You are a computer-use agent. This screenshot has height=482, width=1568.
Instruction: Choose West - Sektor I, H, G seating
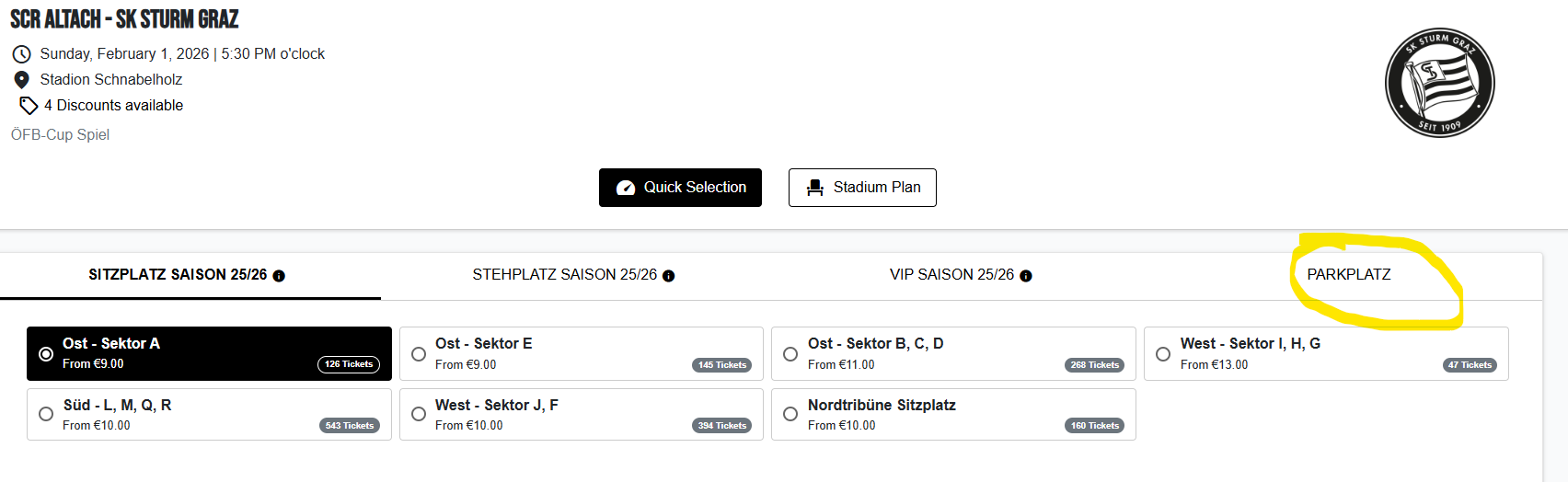(1163, 354)
